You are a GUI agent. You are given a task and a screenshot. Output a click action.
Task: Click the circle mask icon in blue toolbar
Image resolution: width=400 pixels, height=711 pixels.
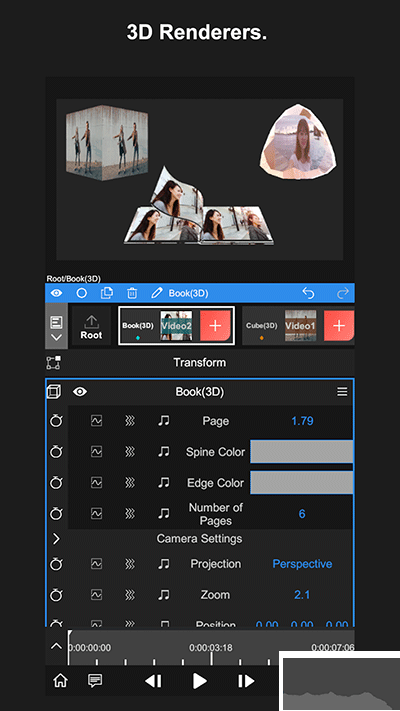[x=82, y=293]
